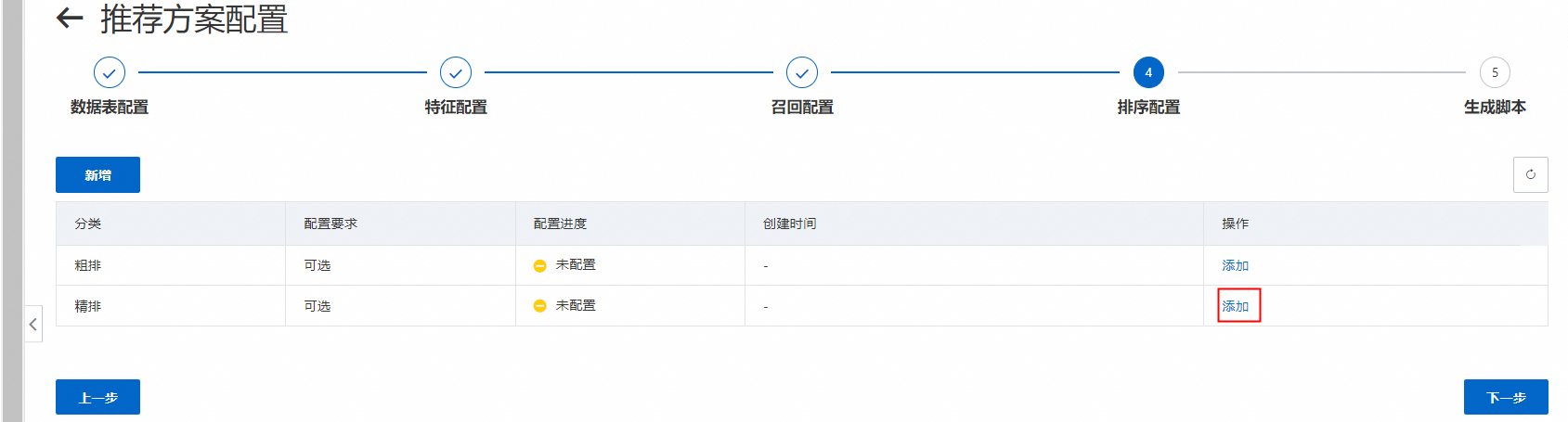Select step 5 circle for 生成脚本

[x=1495, y=72]
